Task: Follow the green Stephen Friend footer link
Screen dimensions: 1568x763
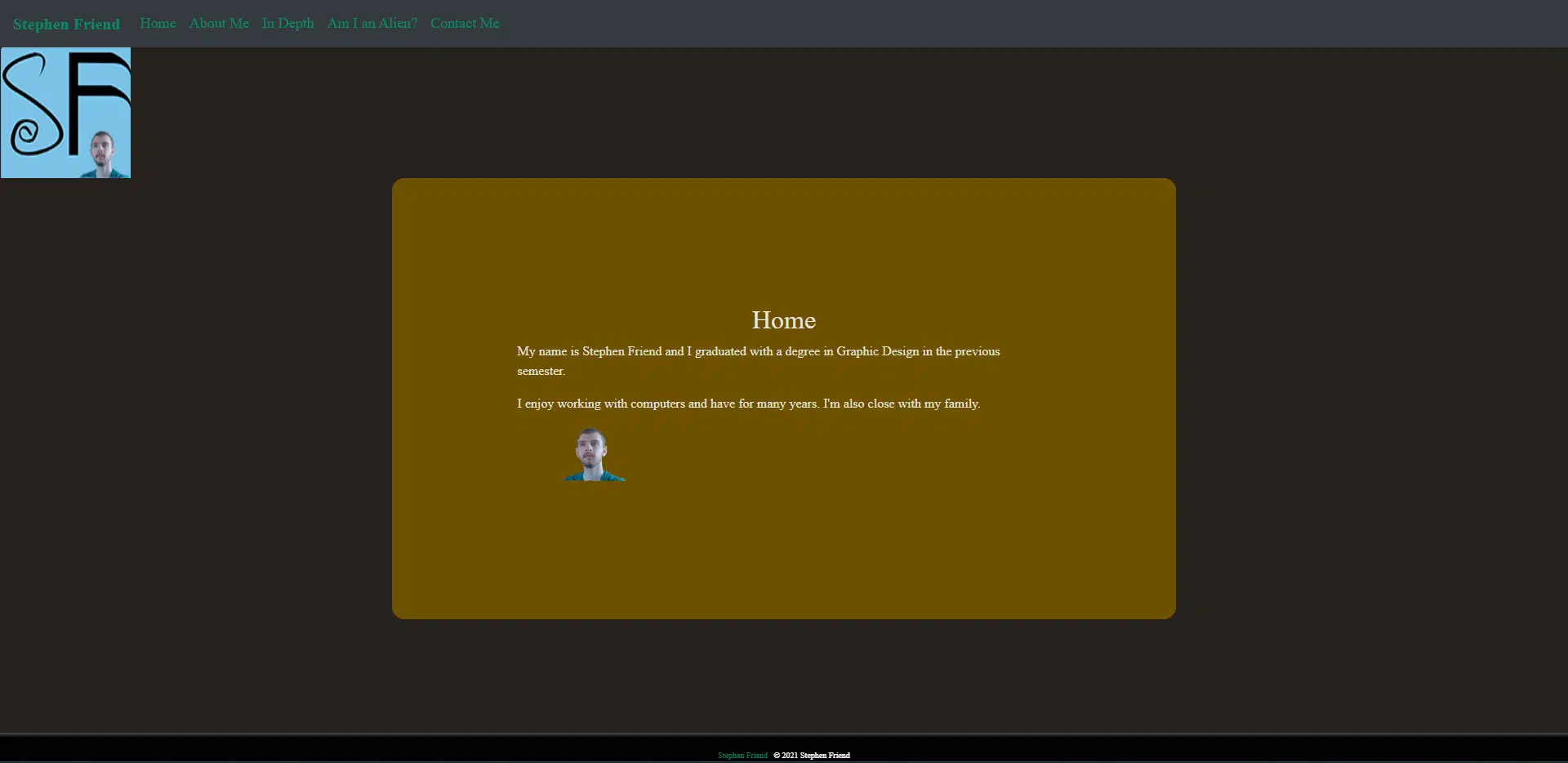Action: pos(742,756)
